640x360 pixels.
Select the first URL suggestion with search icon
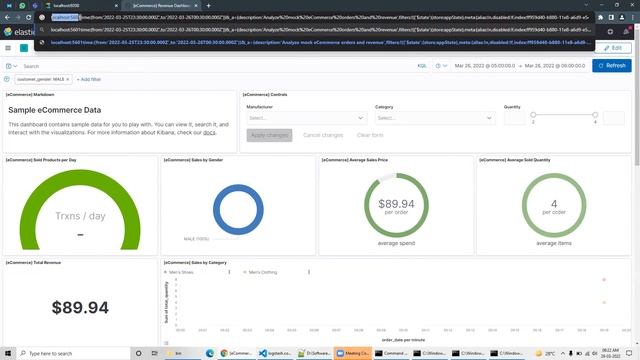tap(314, 30)
